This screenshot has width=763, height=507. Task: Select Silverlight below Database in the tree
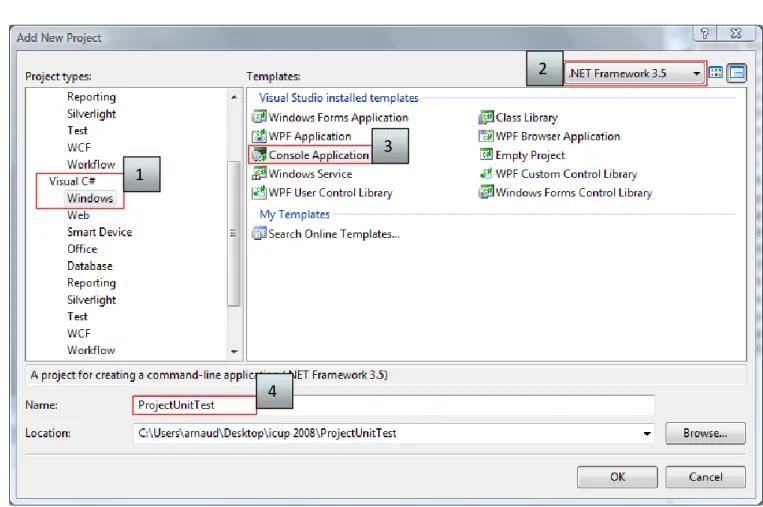(91, 300)
